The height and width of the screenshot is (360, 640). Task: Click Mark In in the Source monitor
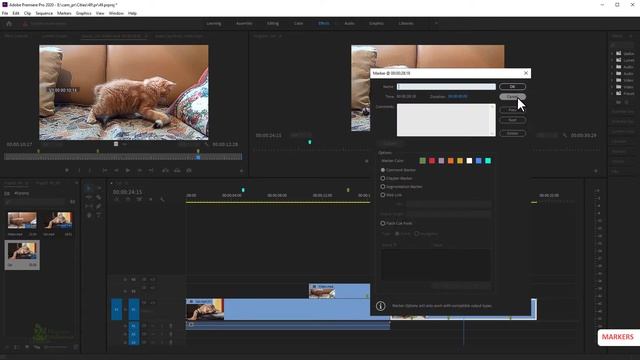pos(79,170)
